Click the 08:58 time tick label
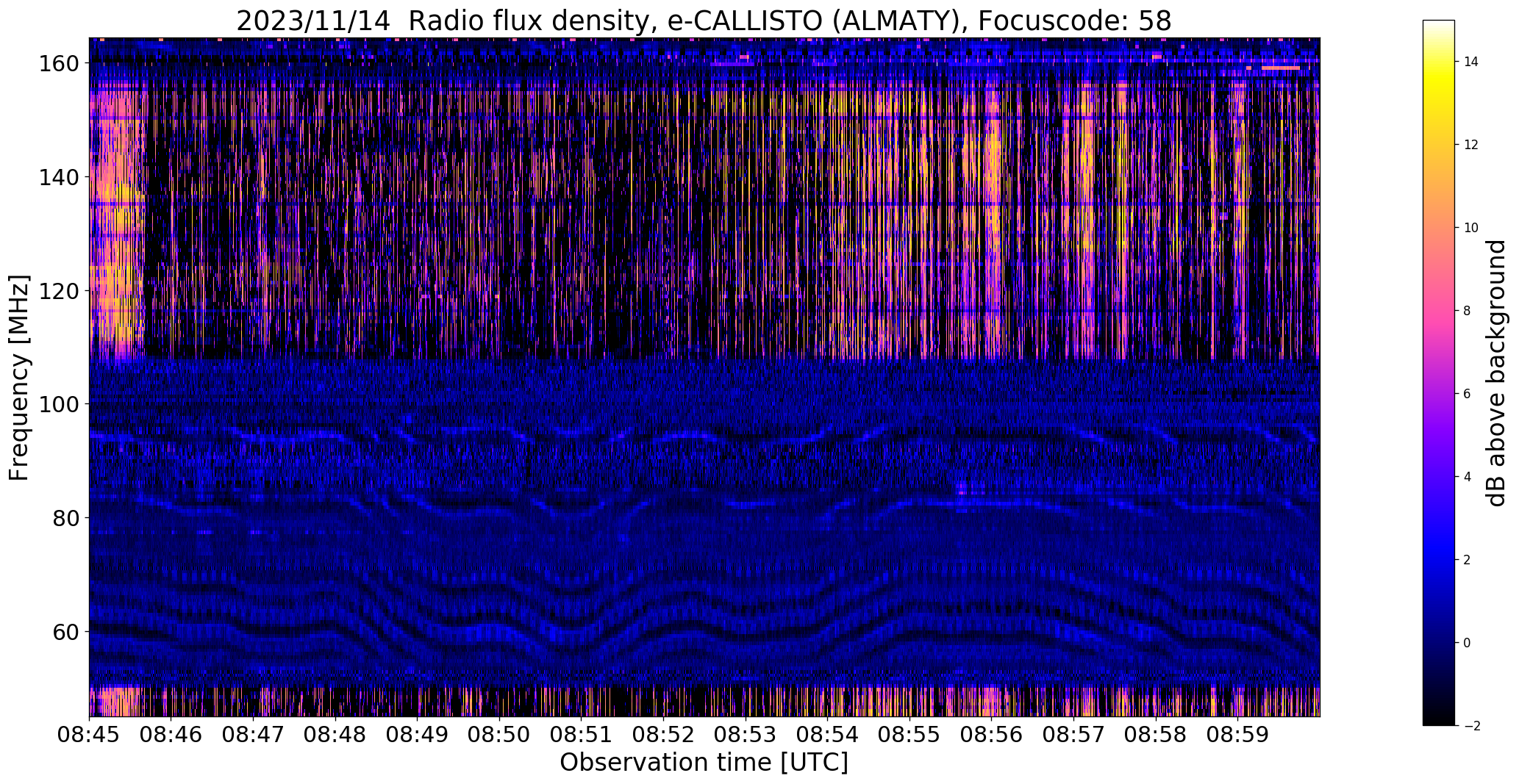The height and width of the screenshot is (784, 1519). 1156,734
